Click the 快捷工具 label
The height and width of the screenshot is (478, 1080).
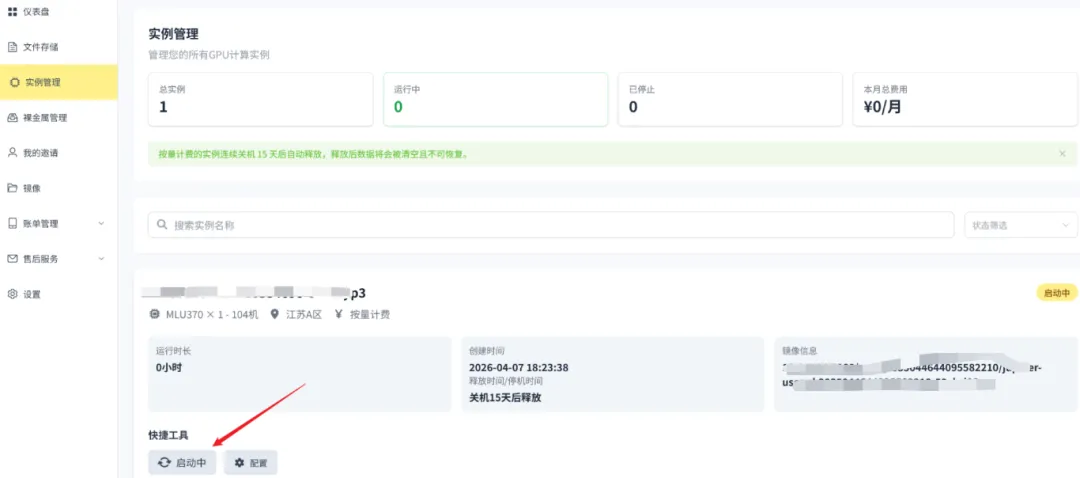pyautogui.click(x=168, y=435)
